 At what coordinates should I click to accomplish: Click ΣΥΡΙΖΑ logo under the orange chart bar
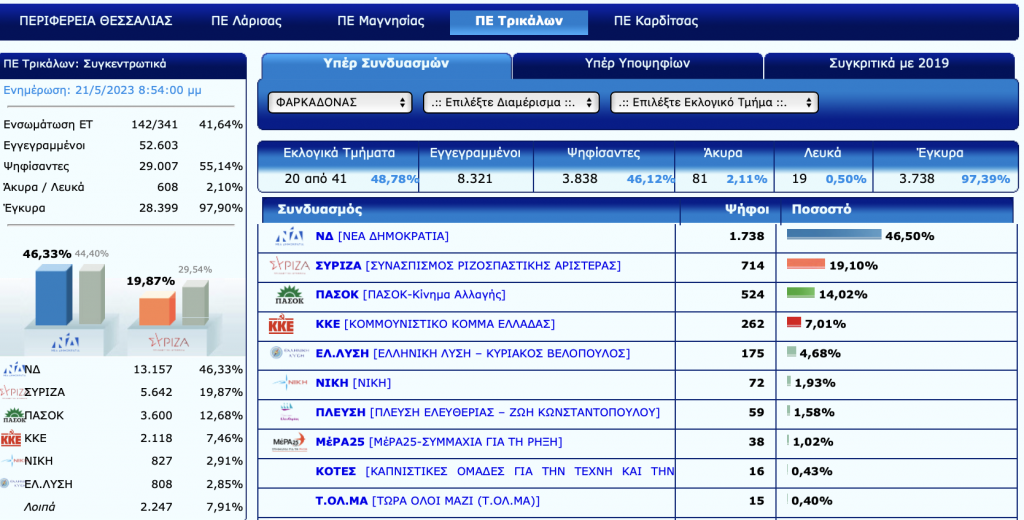pos(168,342)
